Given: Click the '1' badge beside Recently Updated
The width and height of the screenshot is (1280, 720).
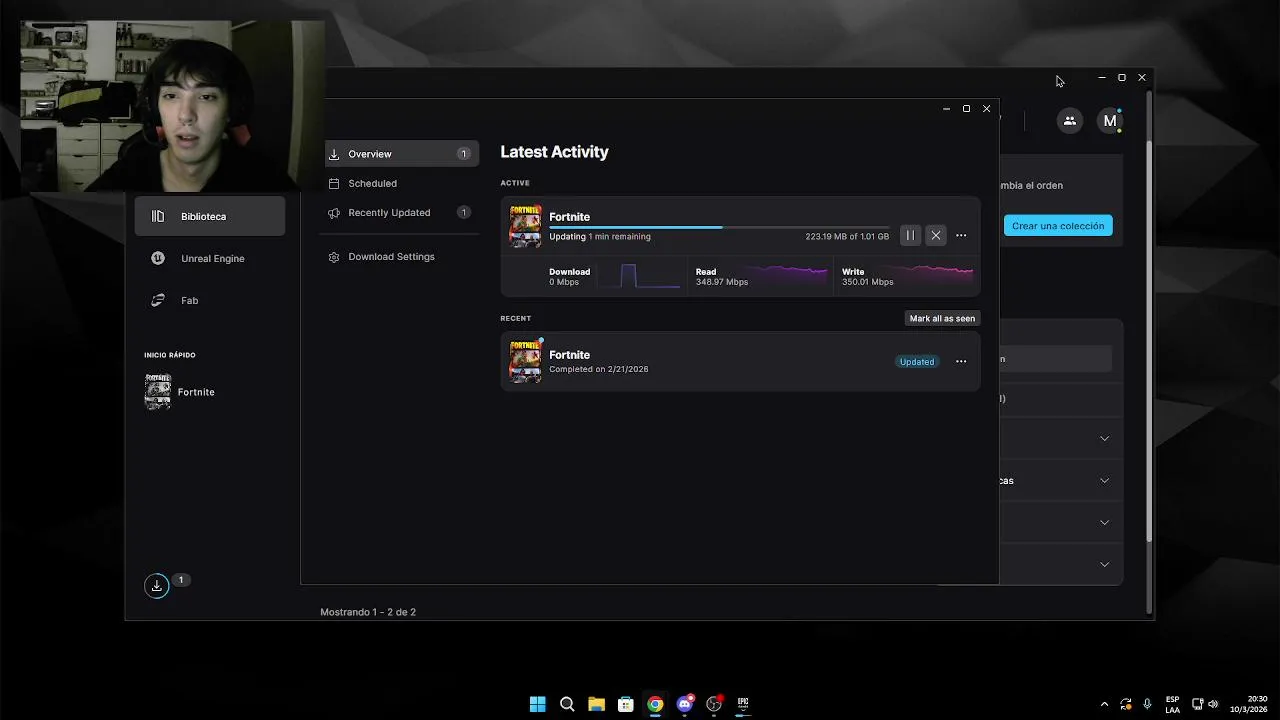Looking at the screenshot, I should 463,212.
